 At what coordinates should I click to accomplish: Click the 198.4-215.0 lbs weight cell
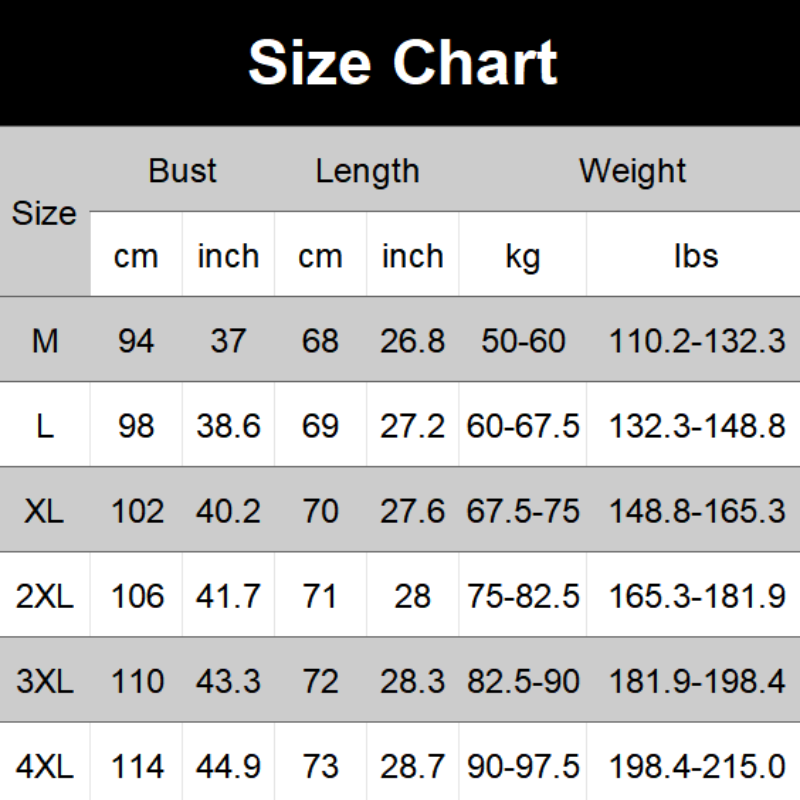[697, 768]
